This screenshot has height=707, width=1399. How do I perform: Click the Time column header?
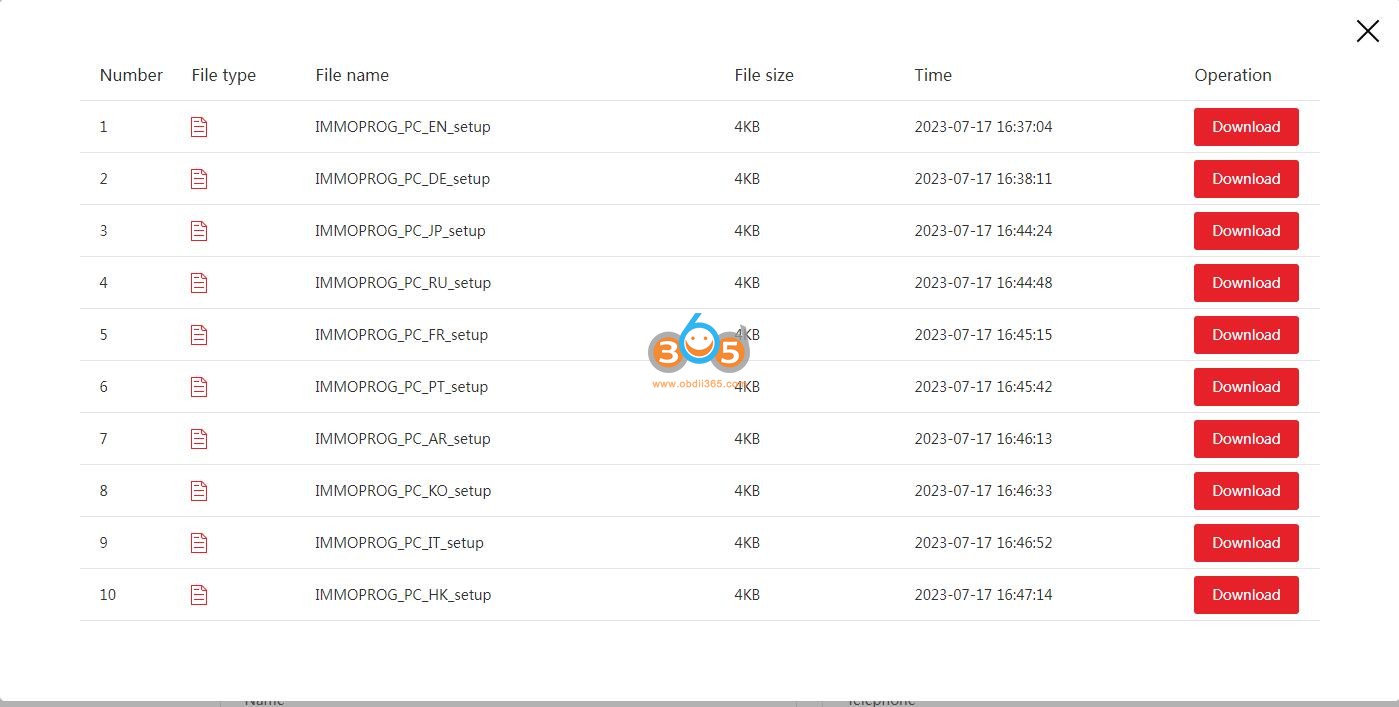coord(933,75)
